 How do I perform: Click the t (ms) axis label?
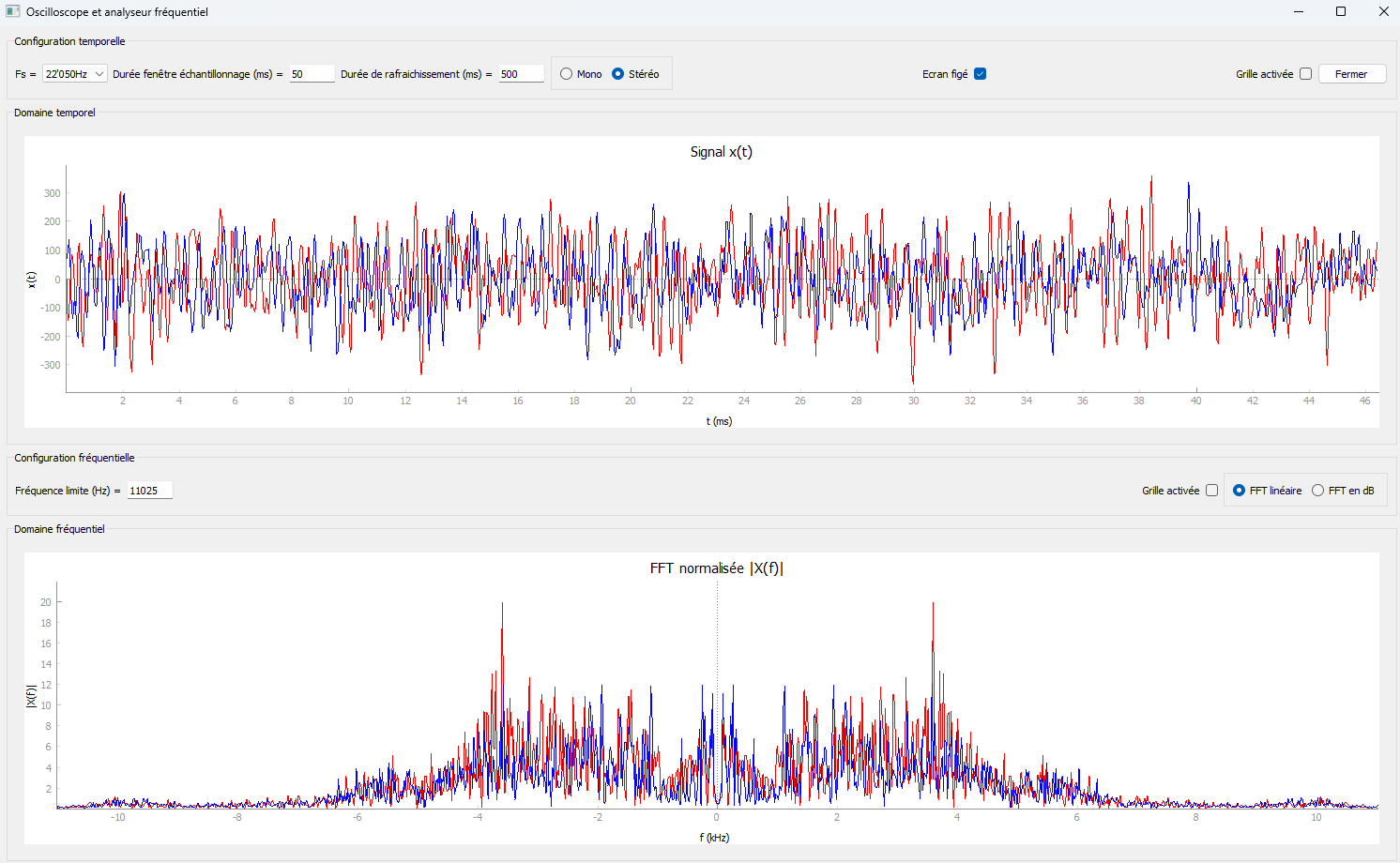(x=719, y=421)
